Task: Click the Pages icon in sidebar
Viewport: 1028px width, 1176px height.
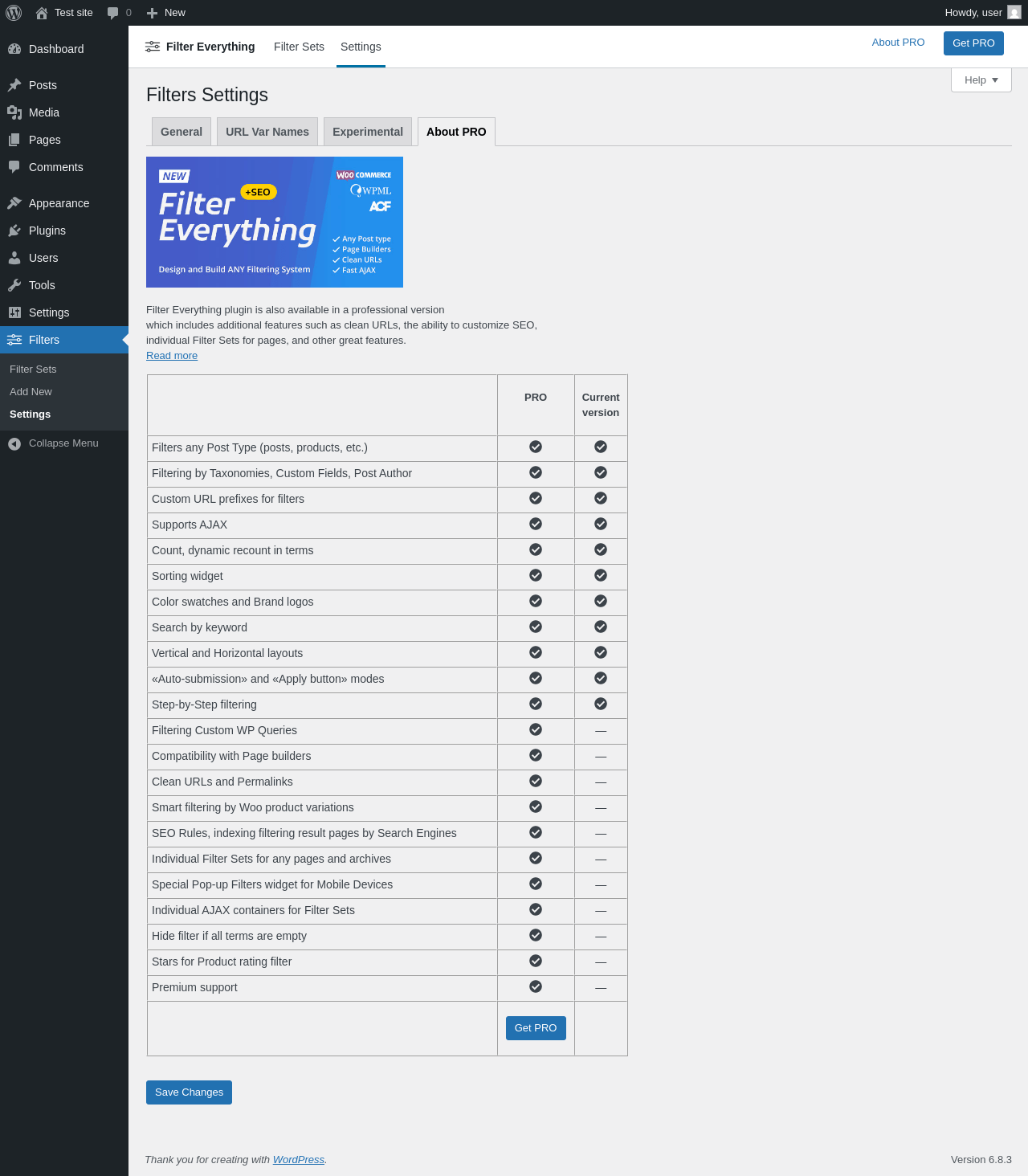Action: (x=14, y=140)
